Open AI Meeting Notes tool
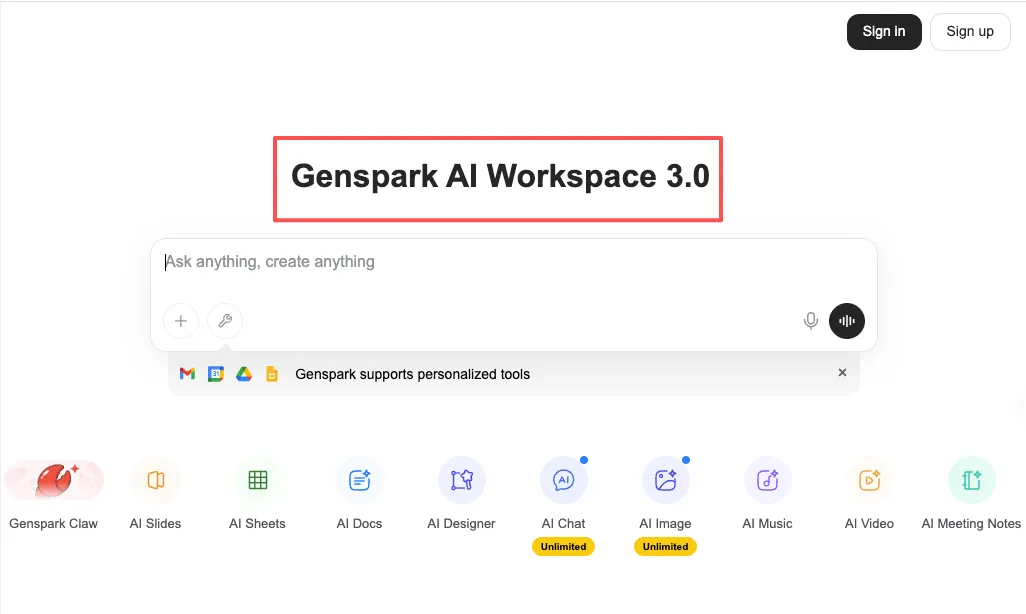 972,480
